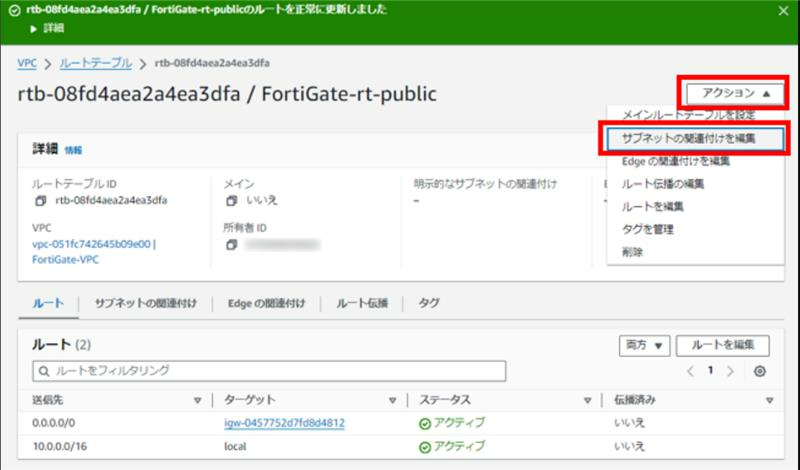Viewport: 800px width, 470px height.
Task: Open the vpc-051fc742645b09e00 FortiGate-VPC link
Action: pyautogui.click(x=94, y=252)
